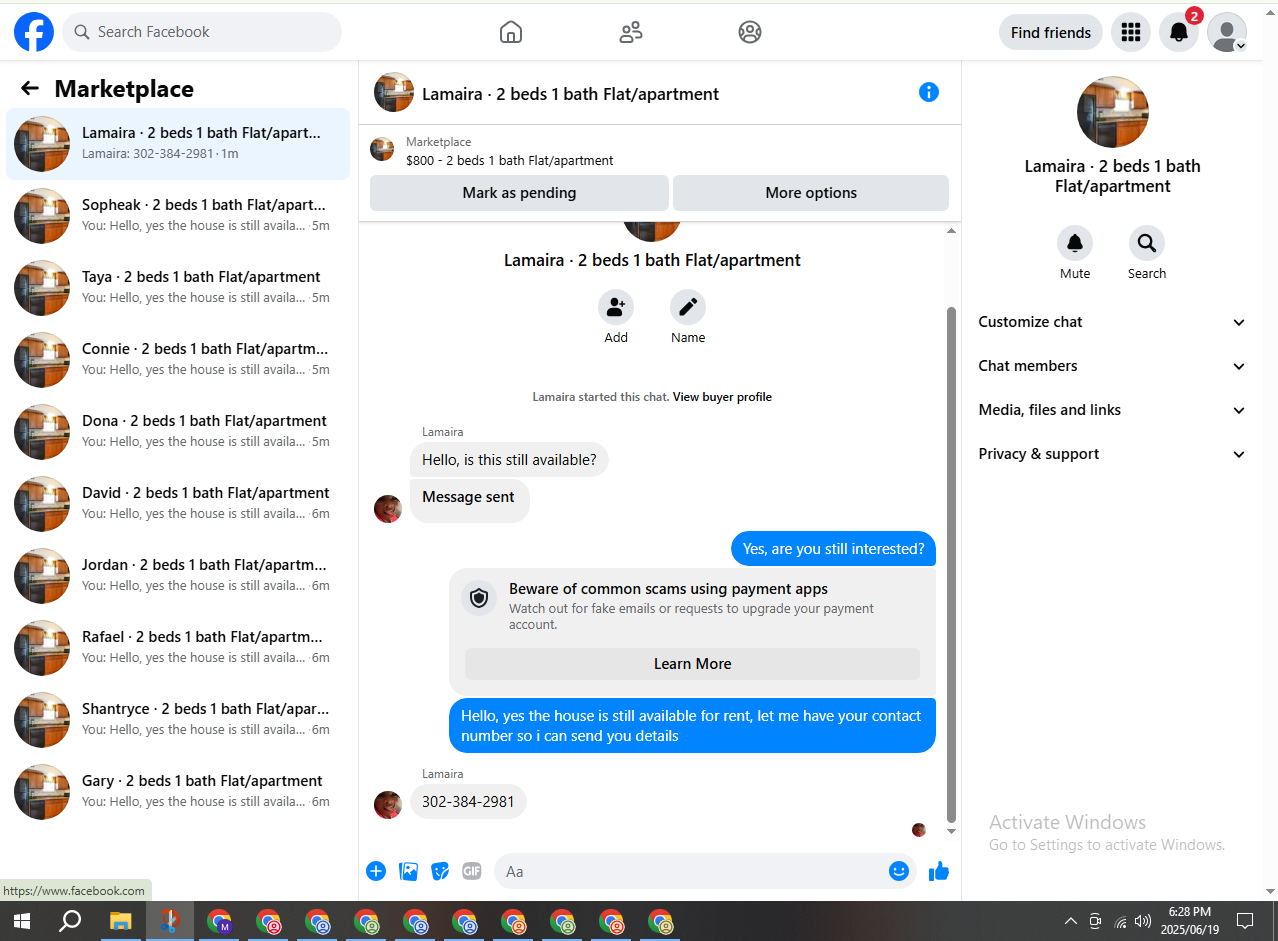Click scrollbar up arrow in chat
This screenshot has width=1278, height=941.
click(951, 231)
